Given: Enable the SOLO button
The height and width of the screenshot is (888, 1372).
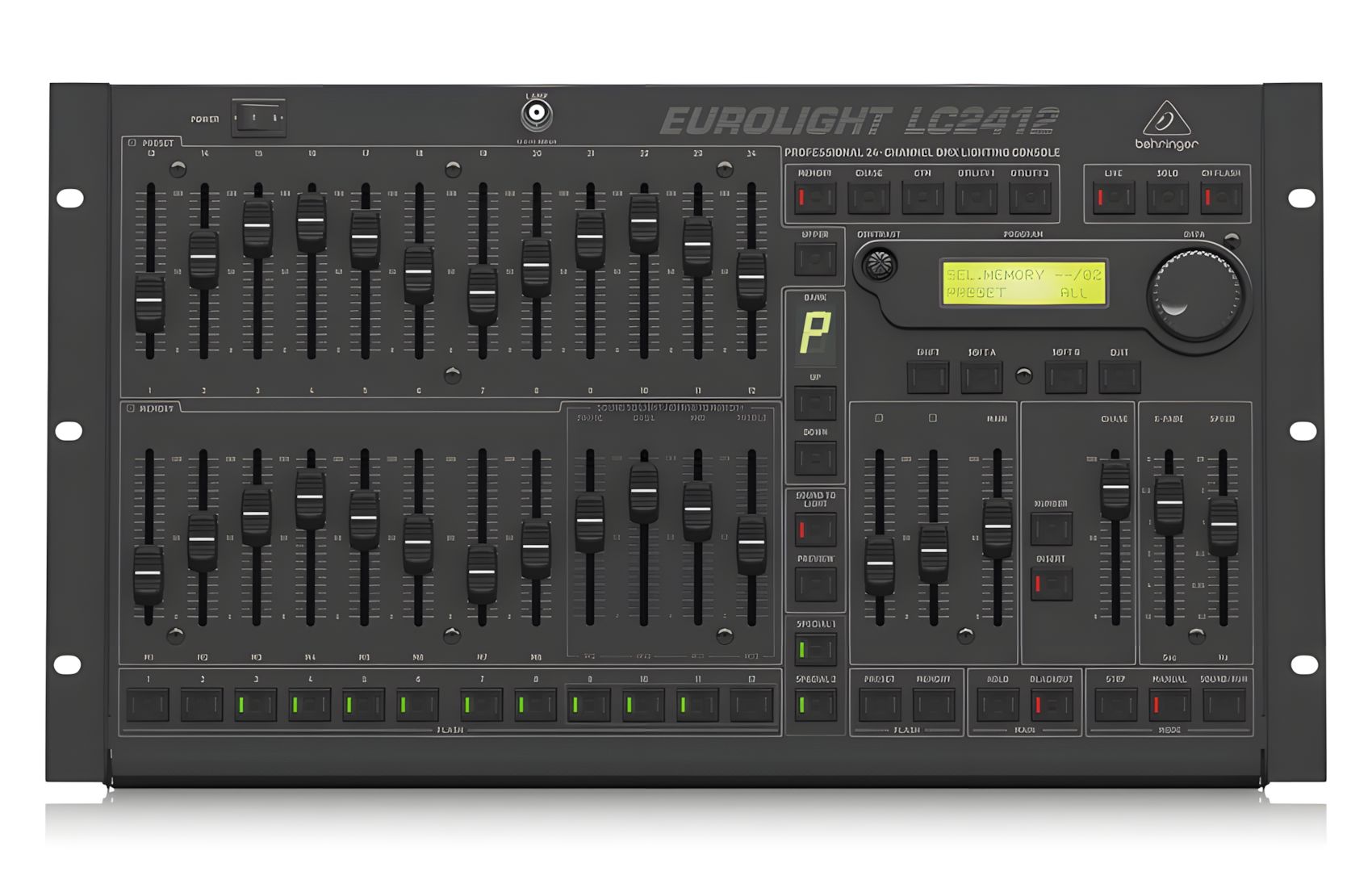Looking at the screenshot, I should 1168,198.
